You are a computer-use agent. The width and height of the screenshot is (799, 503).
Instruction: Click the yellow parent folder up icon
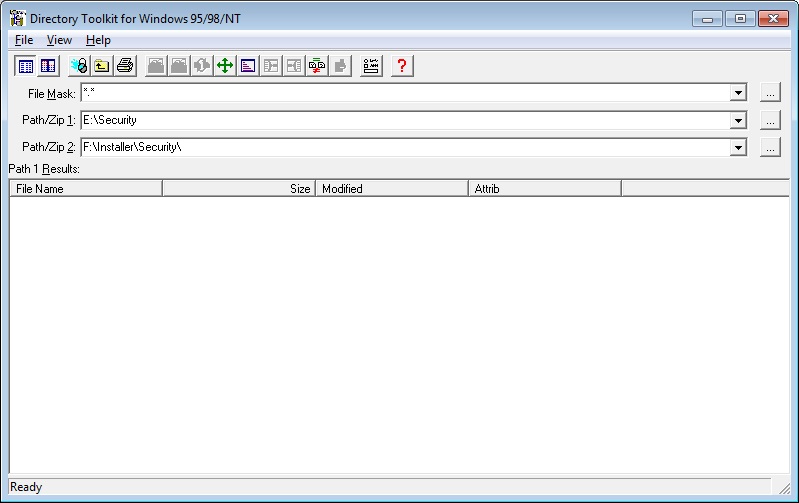(x=102, y=66)
